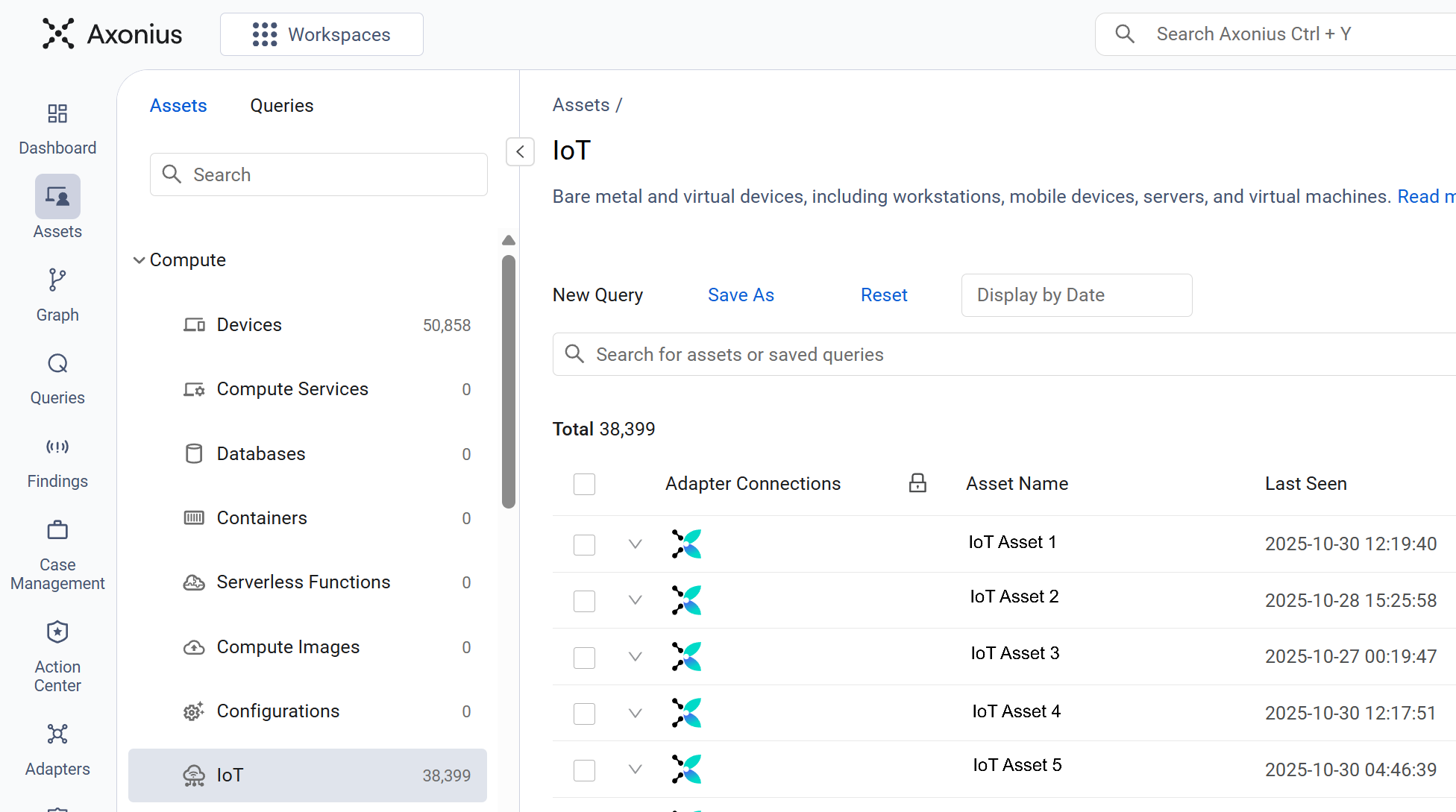The width and height of the screenshot is (1456, 812).
Task: Click the Save As link
Action: 740,295
